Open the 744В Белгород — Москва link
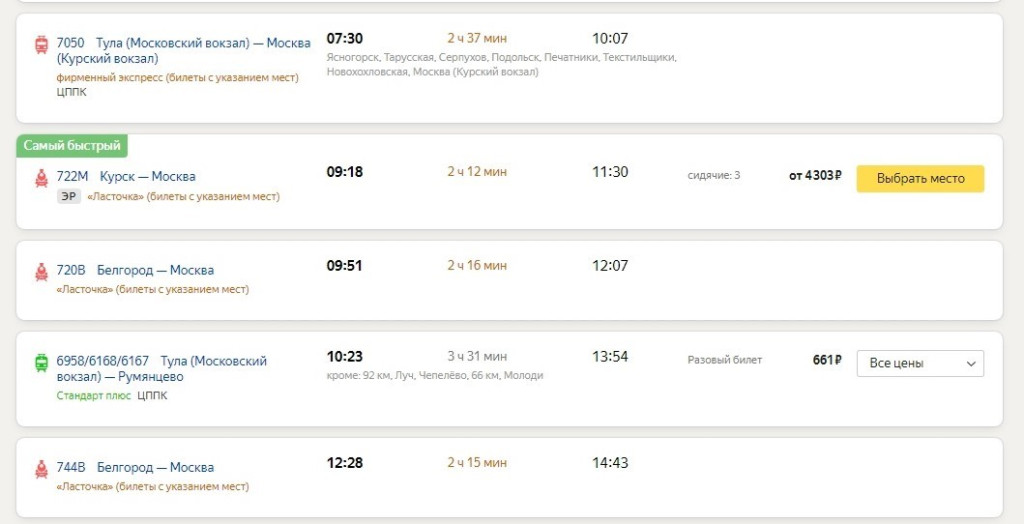The width and height of the screenshot is (1024, 524). 135,467
